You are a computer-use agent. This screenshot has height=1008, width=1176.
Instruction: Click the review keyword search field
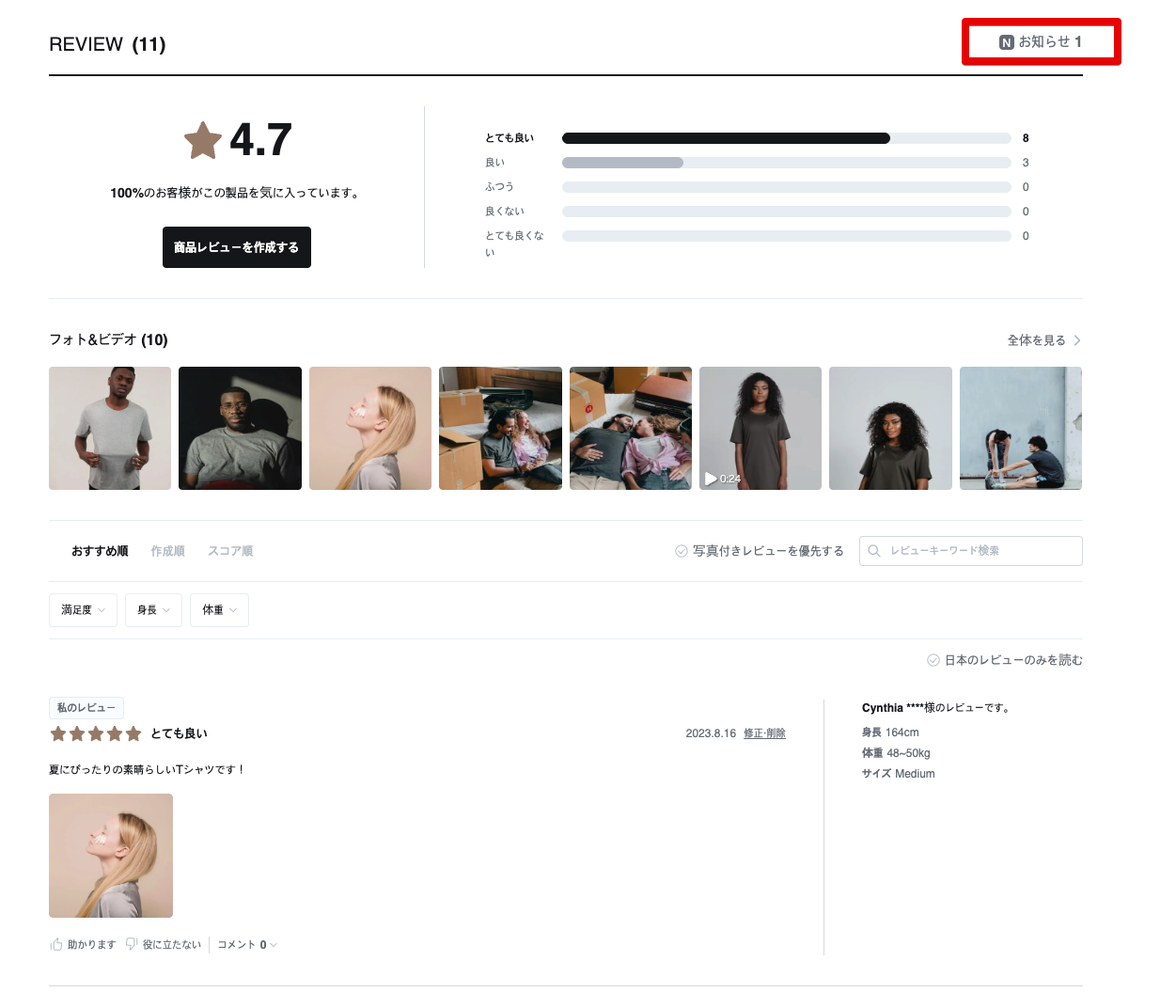[x=980, y=551]
